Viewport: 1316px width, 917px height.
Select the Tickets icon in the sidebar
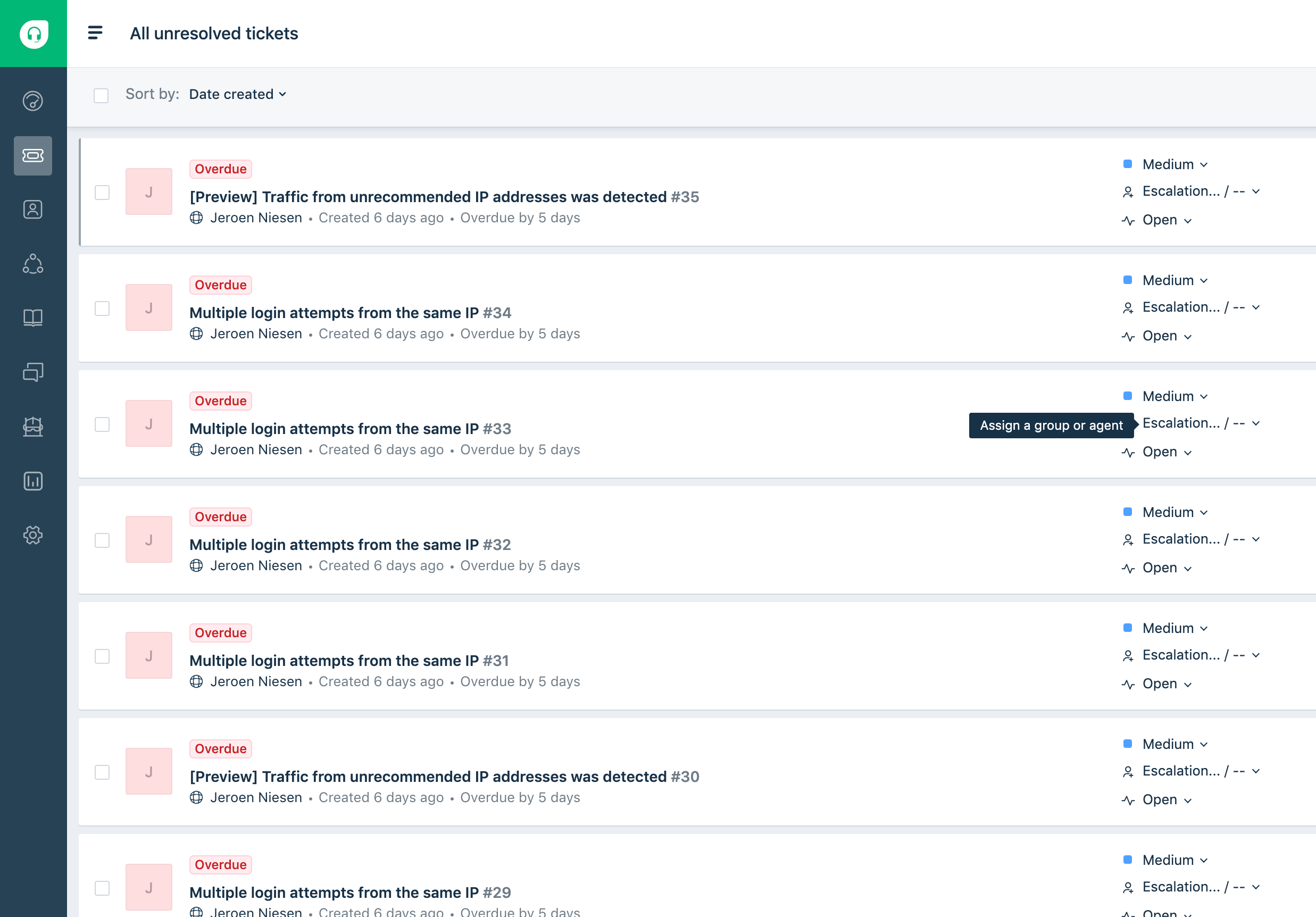(x=32, y=156)
